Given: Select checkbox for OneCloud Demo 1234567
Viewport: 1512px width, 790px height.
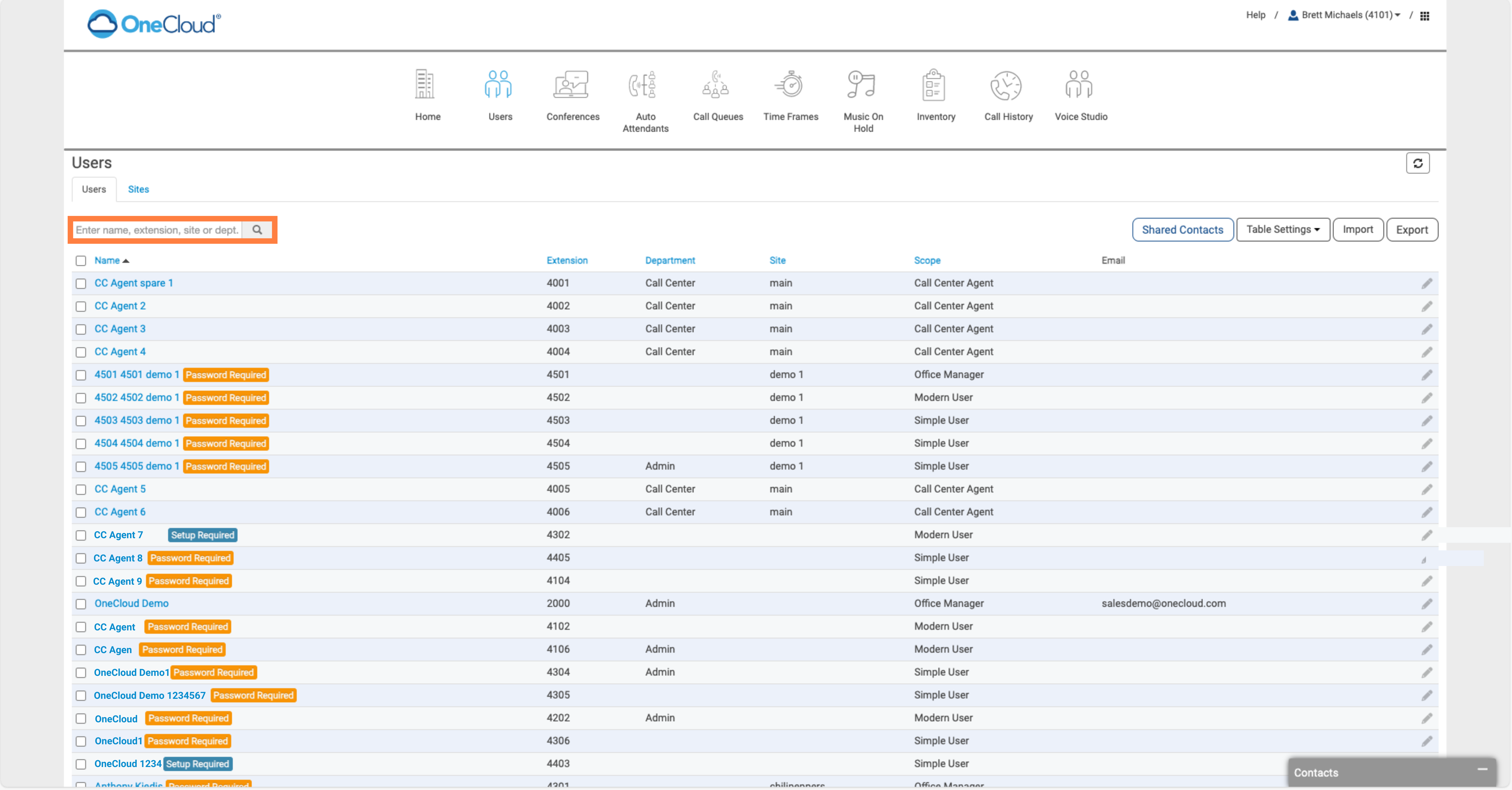Looking at the screenshot, I should pos(81,696).
